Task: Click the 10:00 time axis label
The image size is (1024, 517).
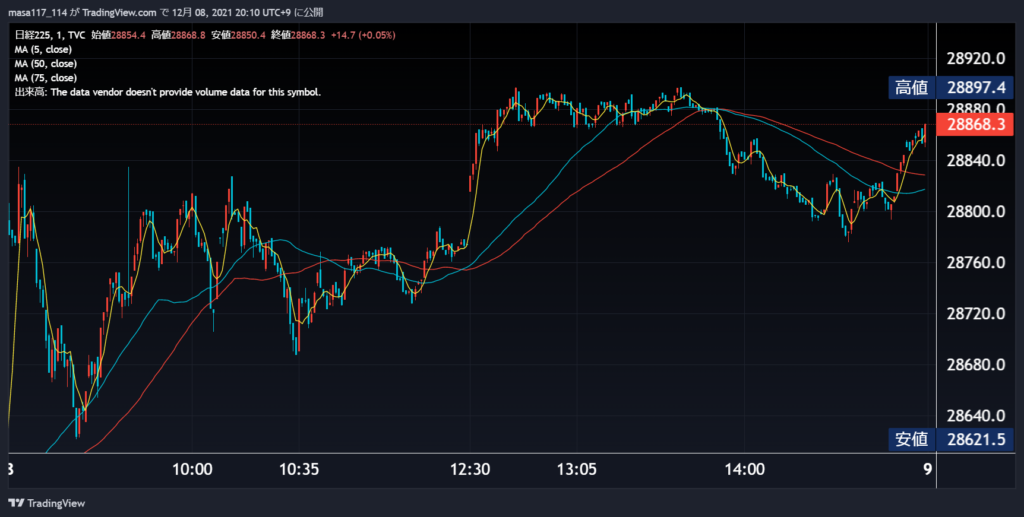Action: [x=192, y=469]
